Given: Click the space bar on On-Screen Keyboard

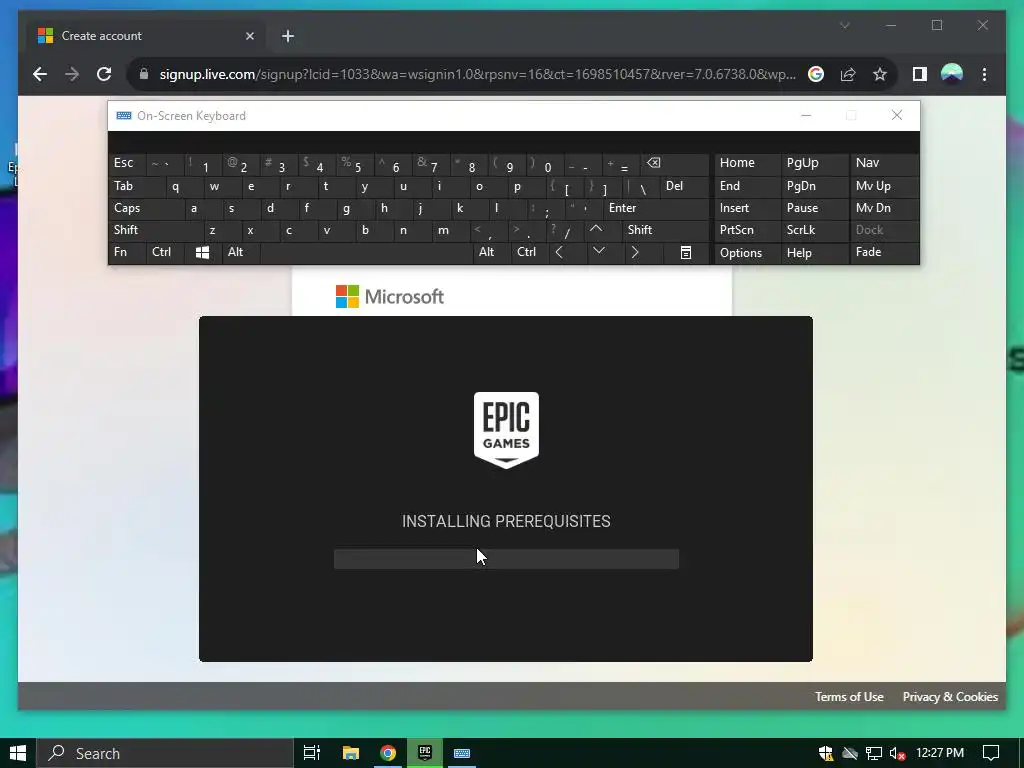Looking at the screenshot, I should [x=366, y=252].
